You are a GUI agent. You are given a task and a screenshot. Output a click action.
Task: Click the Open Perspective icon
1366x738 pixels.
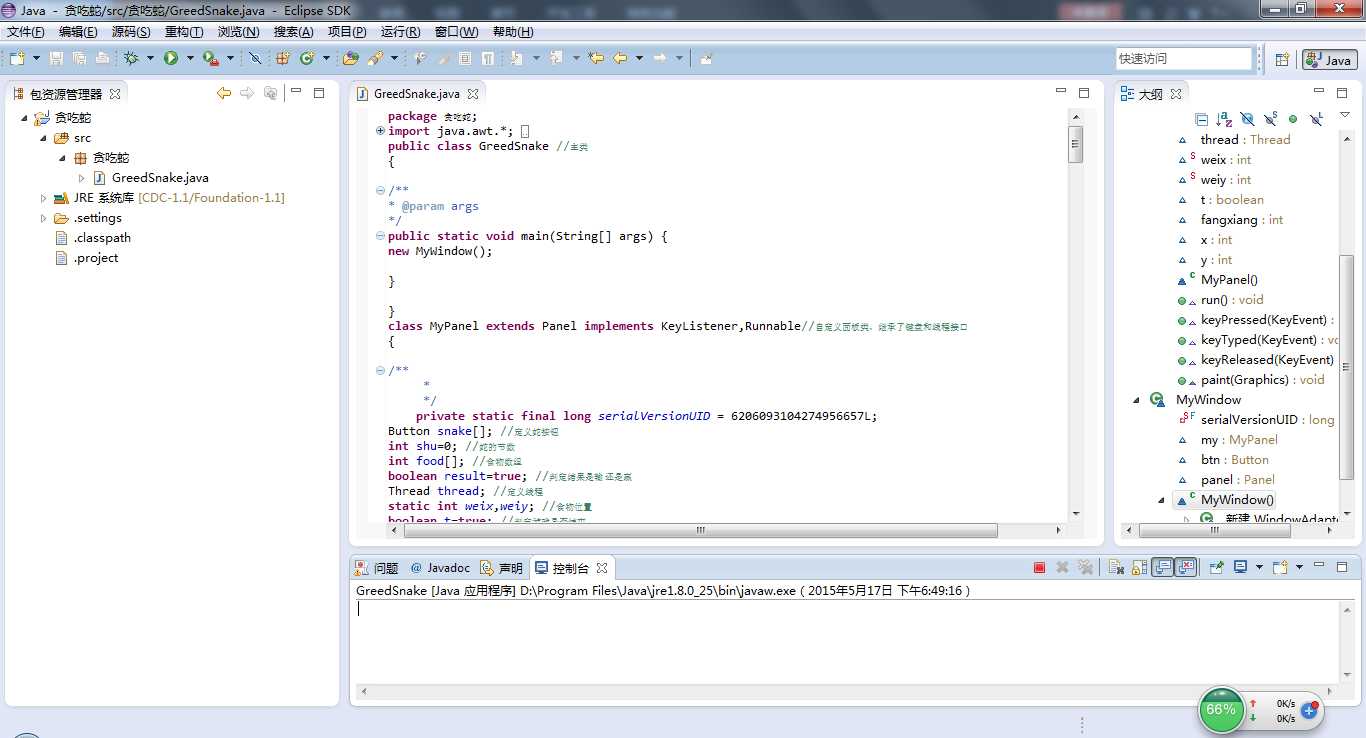click(x=1282, y=60)
